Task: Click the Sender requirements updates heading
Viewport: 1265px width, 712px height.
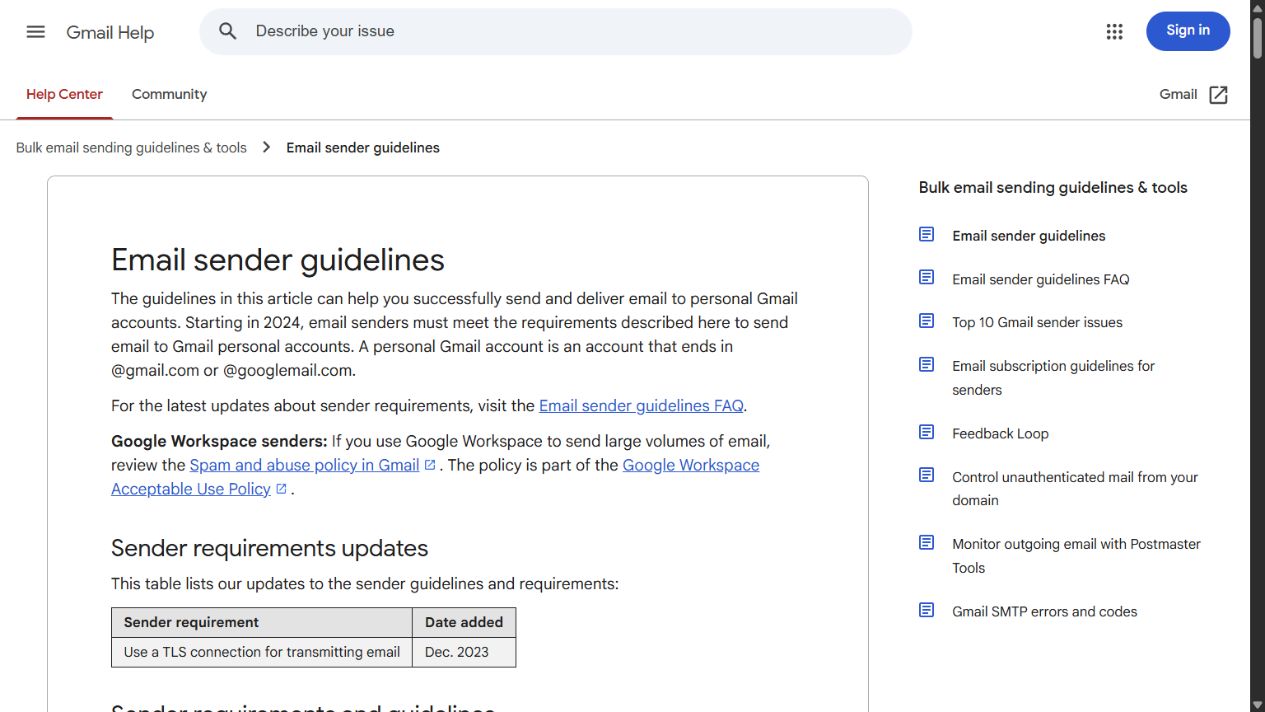Action: [x=269, y=548]
